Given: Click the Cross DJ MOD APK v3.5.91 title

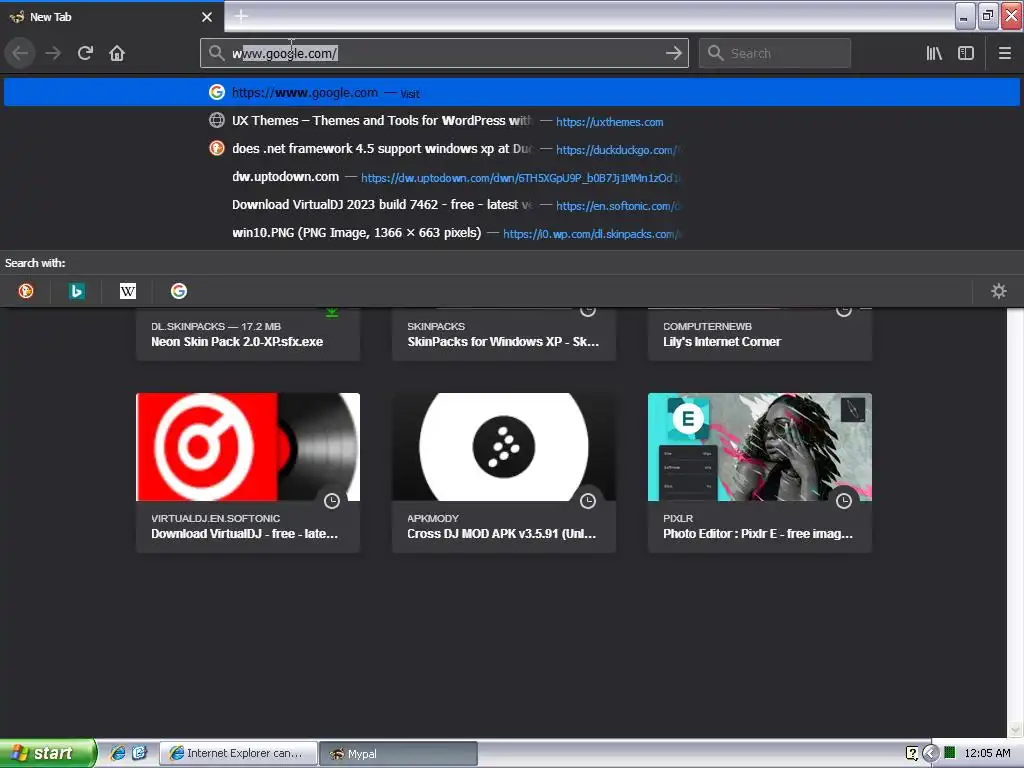Looking at the screenshot, I should click(502, 534).
